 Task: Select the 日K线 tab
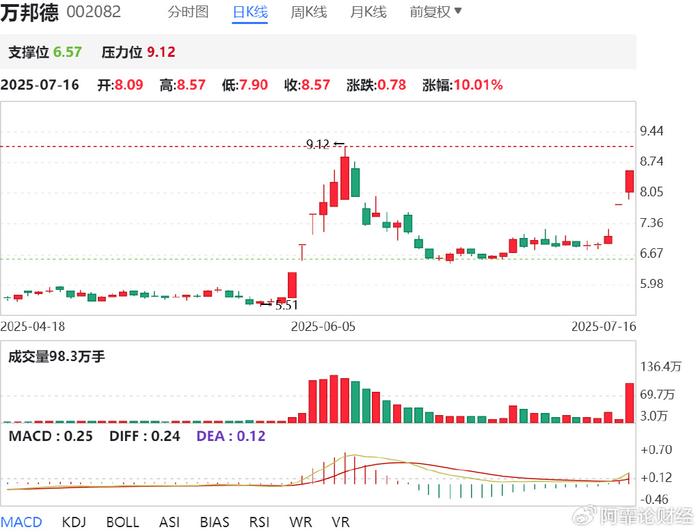coord(249,12)
